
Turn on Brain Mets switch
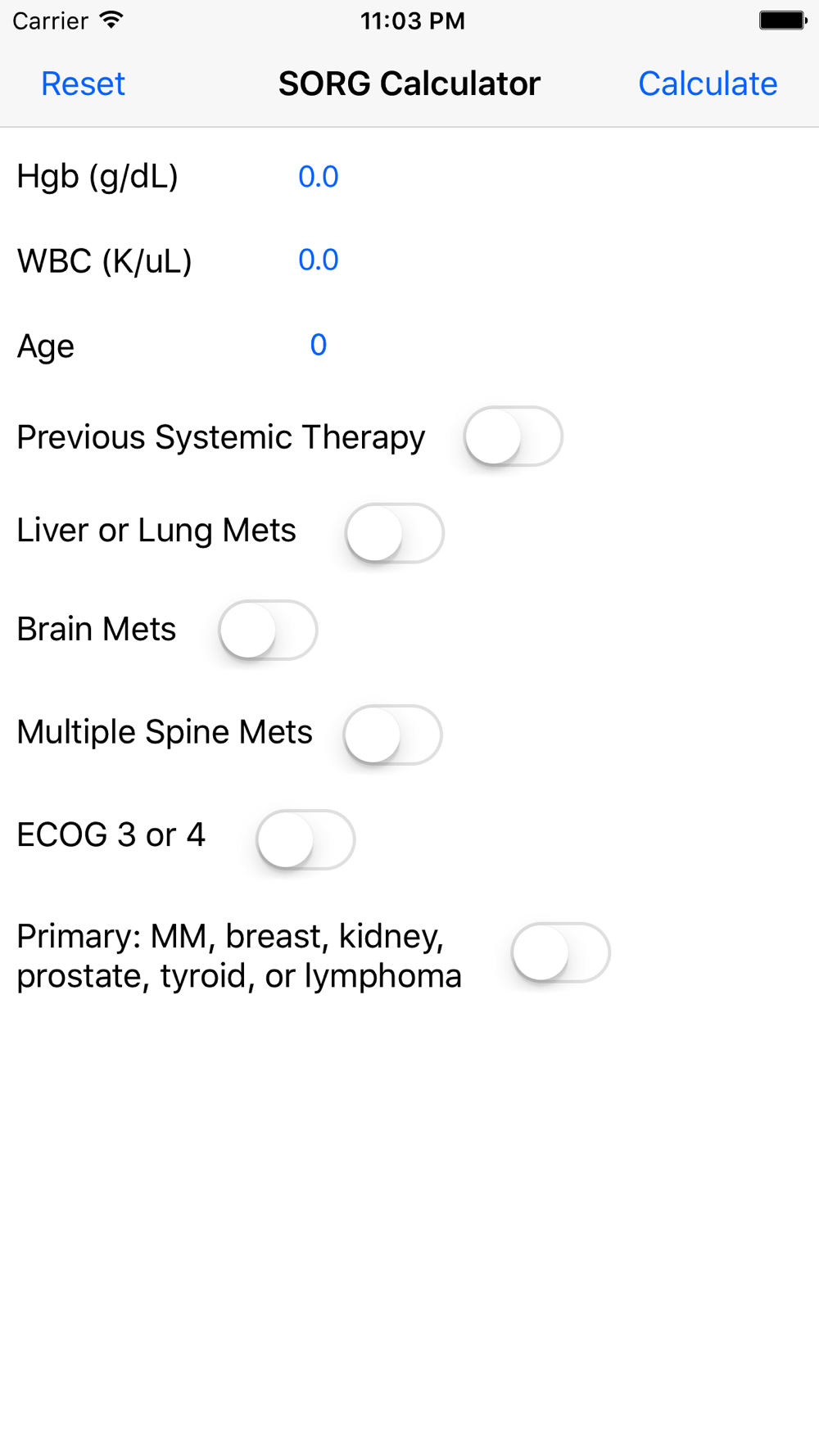coord(268,630)
